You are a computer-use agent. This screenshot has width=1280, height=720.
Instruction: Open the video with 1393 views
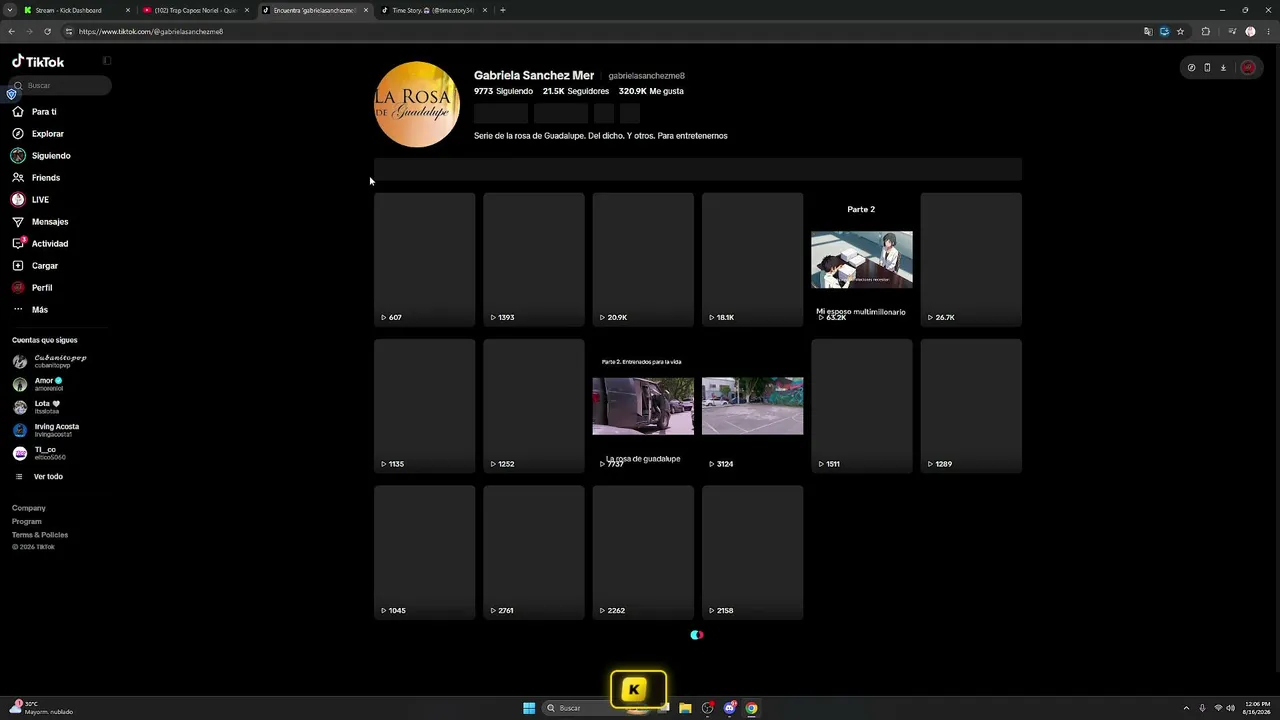534,260
